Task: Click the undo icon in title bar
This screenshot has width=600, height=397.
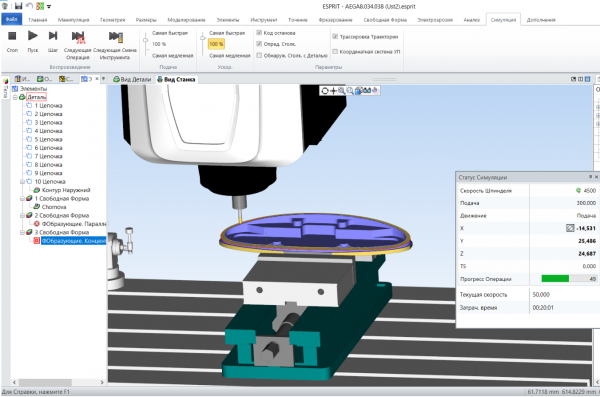Action: [29, 6]
